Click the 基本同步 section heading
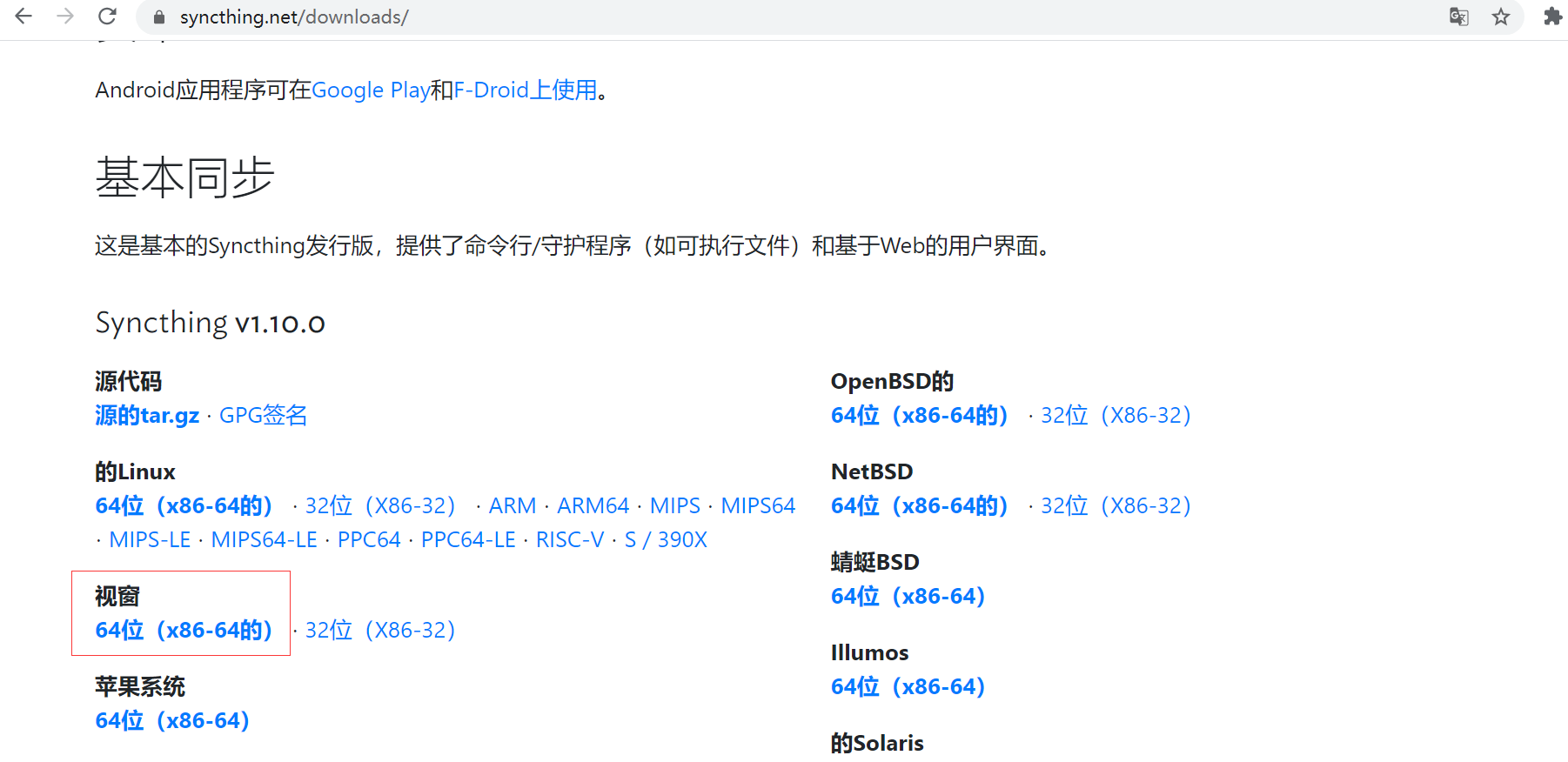The width and height of the screenshot is (1568, 762). tap(184, 177)
